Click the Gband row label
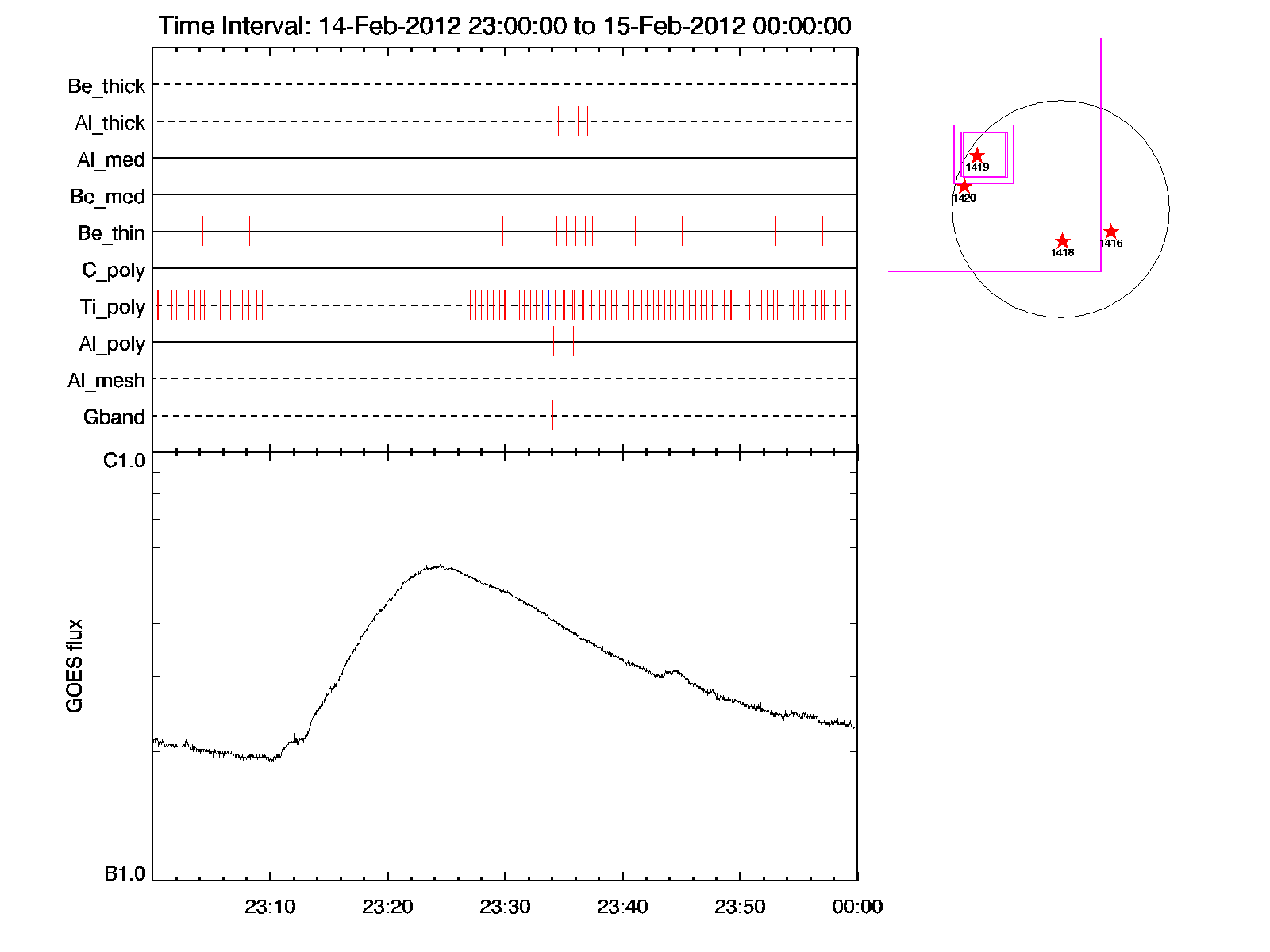Screen dimensions: 1270x952 click(x=114, y=417)
